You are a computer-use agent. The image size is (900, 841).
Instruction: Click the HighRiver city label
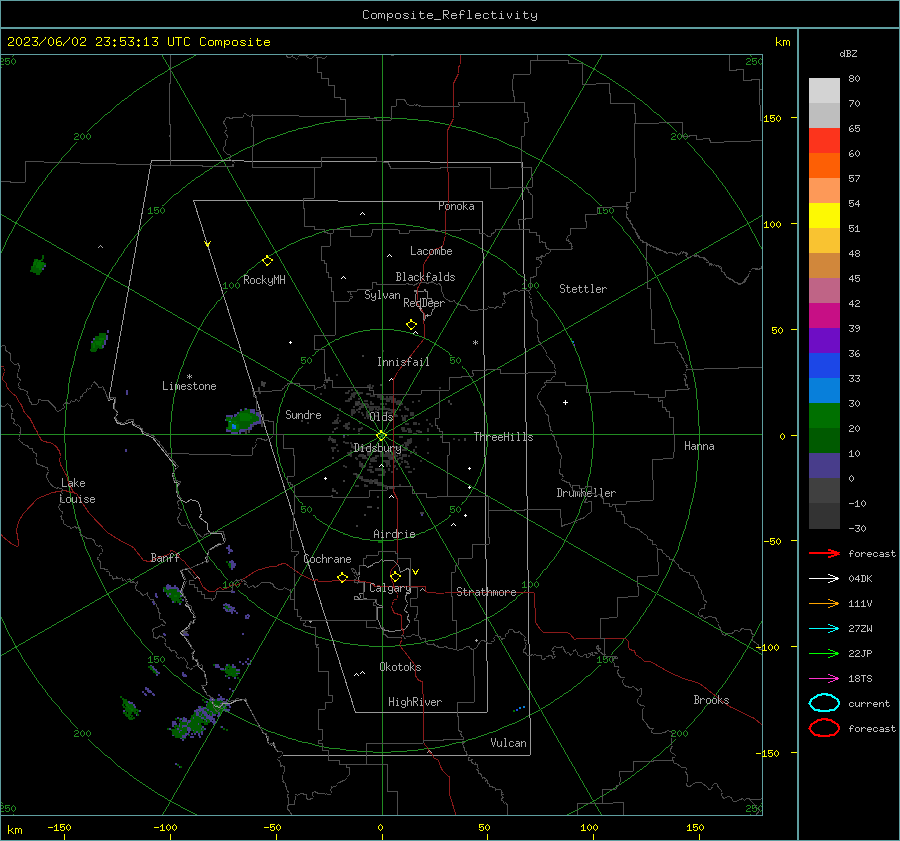415,702
